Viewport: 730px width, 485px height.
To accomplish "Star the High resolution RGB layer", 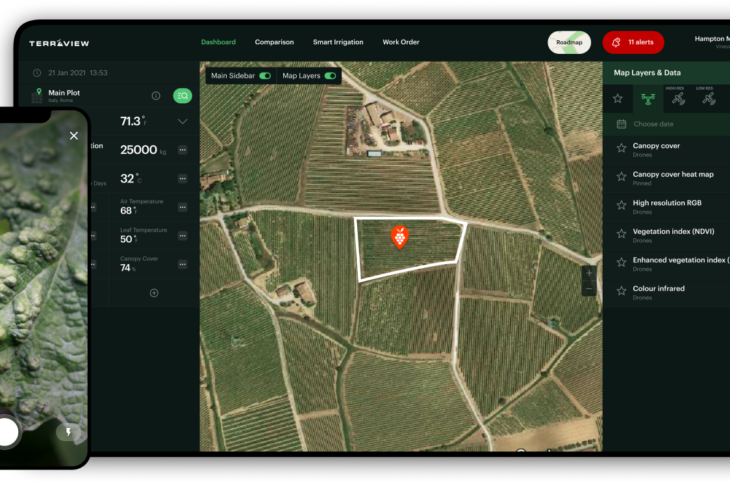I will pos(621,205).
